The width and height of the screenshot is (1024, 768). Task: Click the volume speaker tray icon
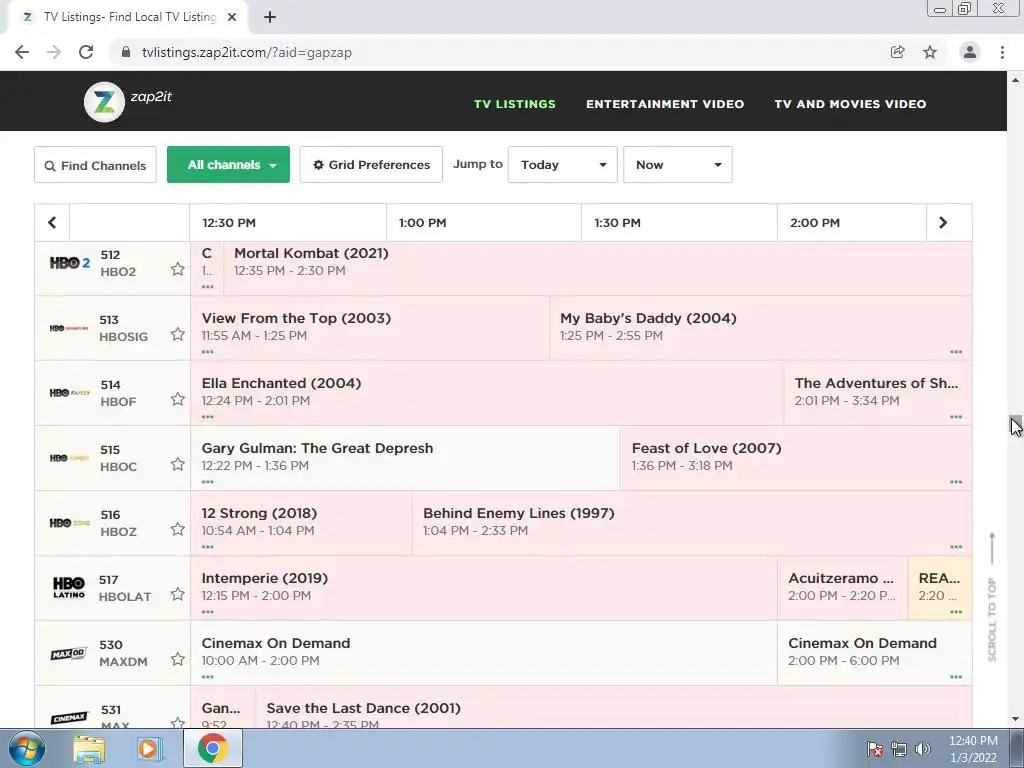923,748
